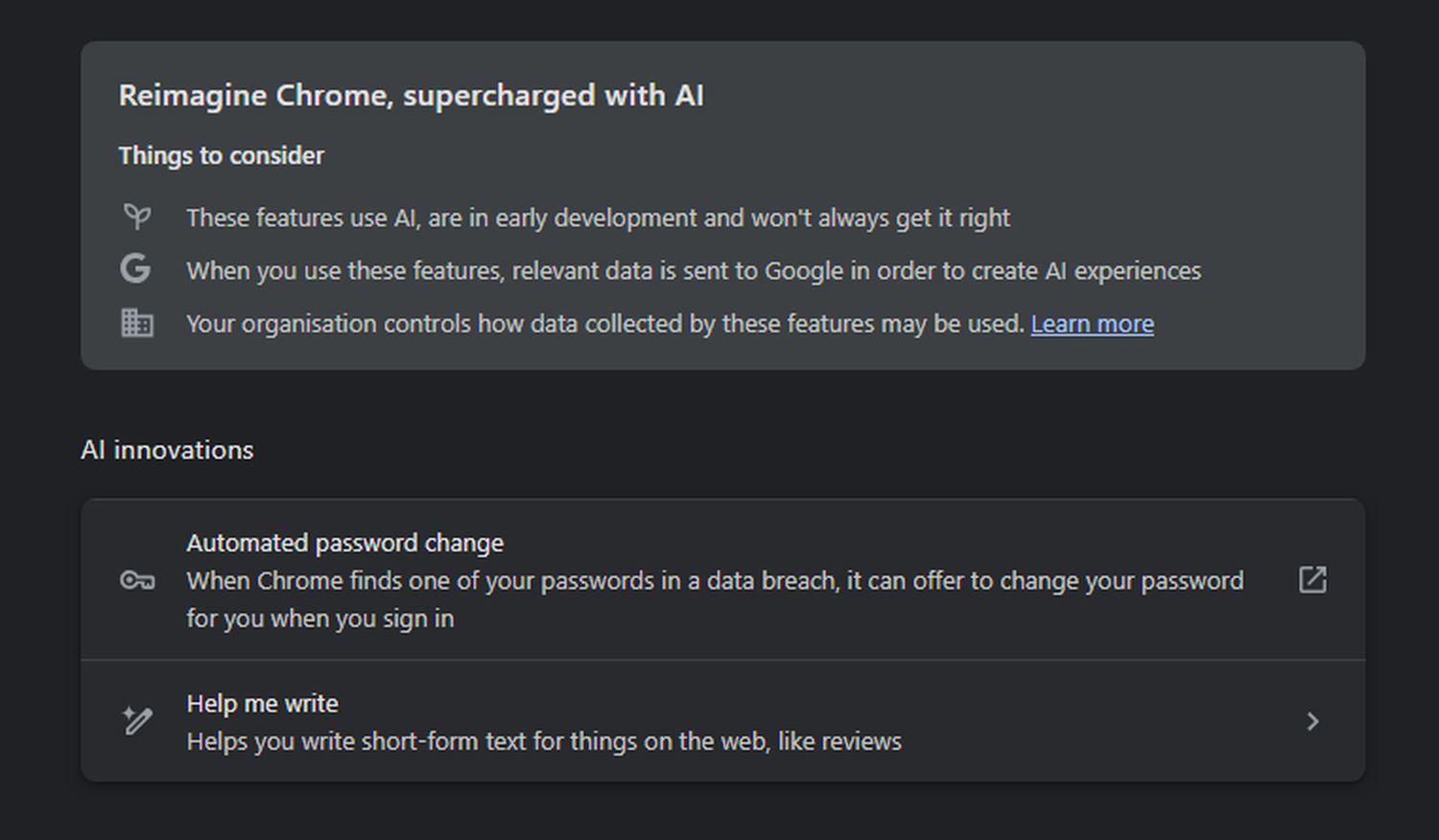Click the 'Helps you write short-form text' description
This screenshot has width=1439, height=840.
[x=543, y=741]
